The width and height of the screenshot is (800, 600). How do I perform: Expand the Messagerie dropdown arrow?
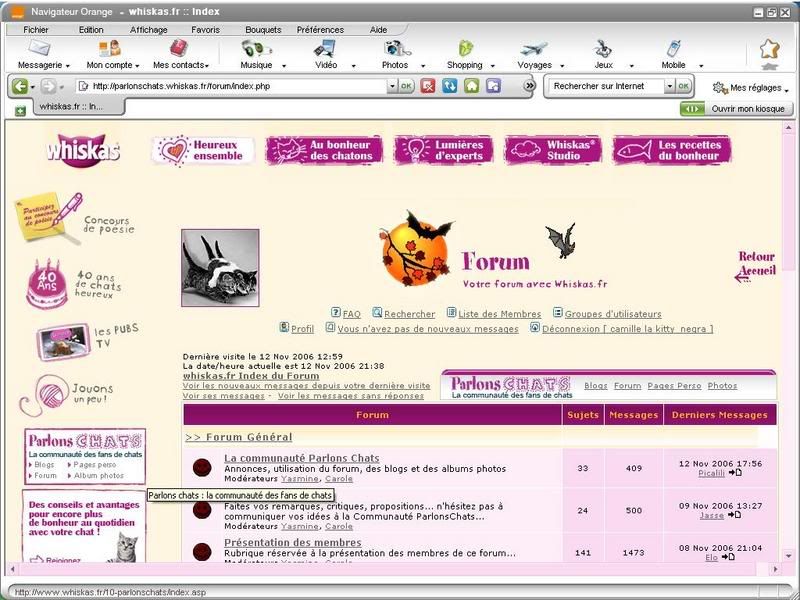pyautogui.click(x=67, y=66)
